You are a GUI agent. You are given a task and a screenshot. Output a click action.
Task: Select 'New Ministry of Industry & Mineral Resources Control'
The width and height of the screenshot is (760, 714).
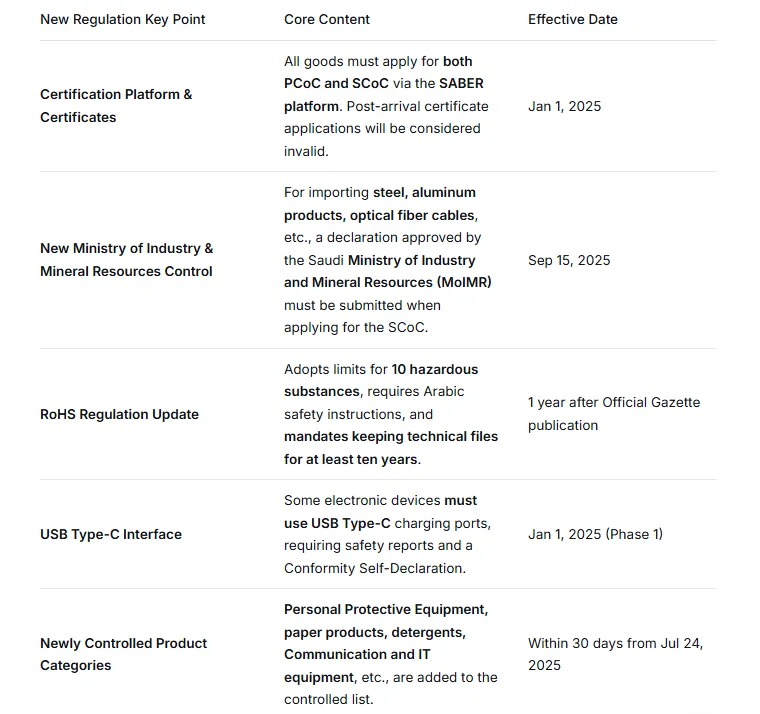coord(126,260)
